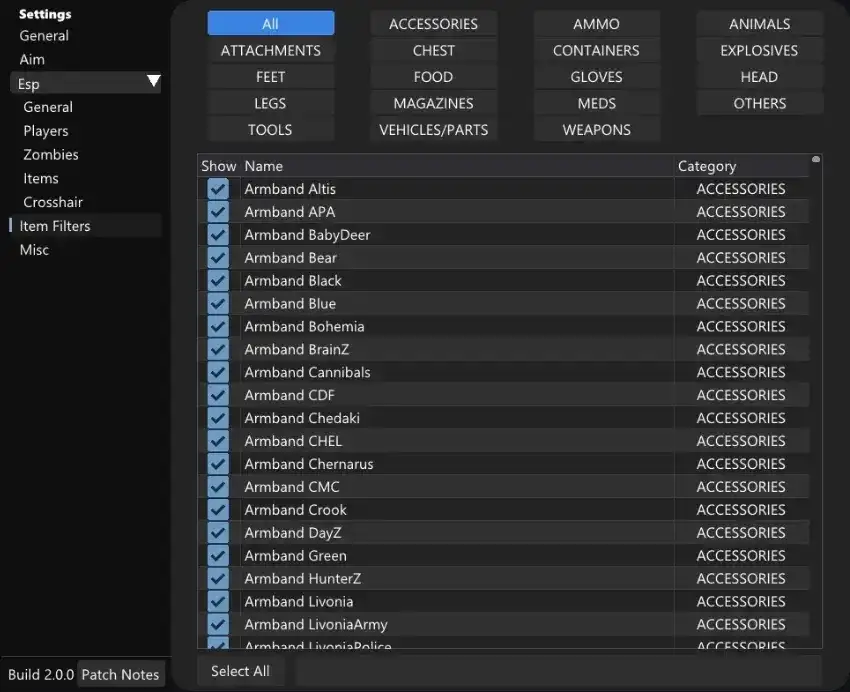Disable showing Armband Chernarus
The image size is (850, 692).
[217, 463]
